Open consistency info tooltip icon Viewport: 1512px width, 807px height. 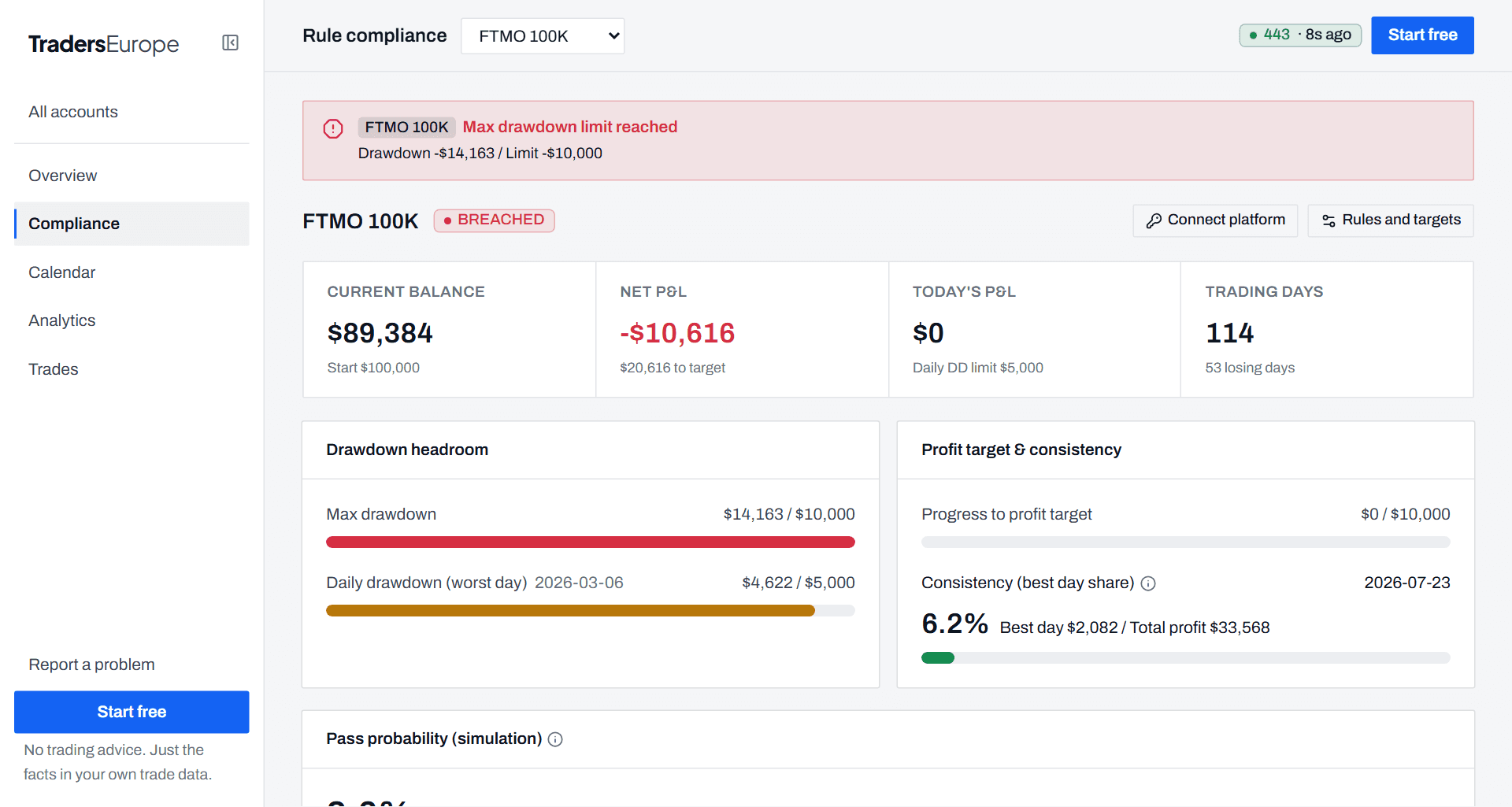[1148, 583]
